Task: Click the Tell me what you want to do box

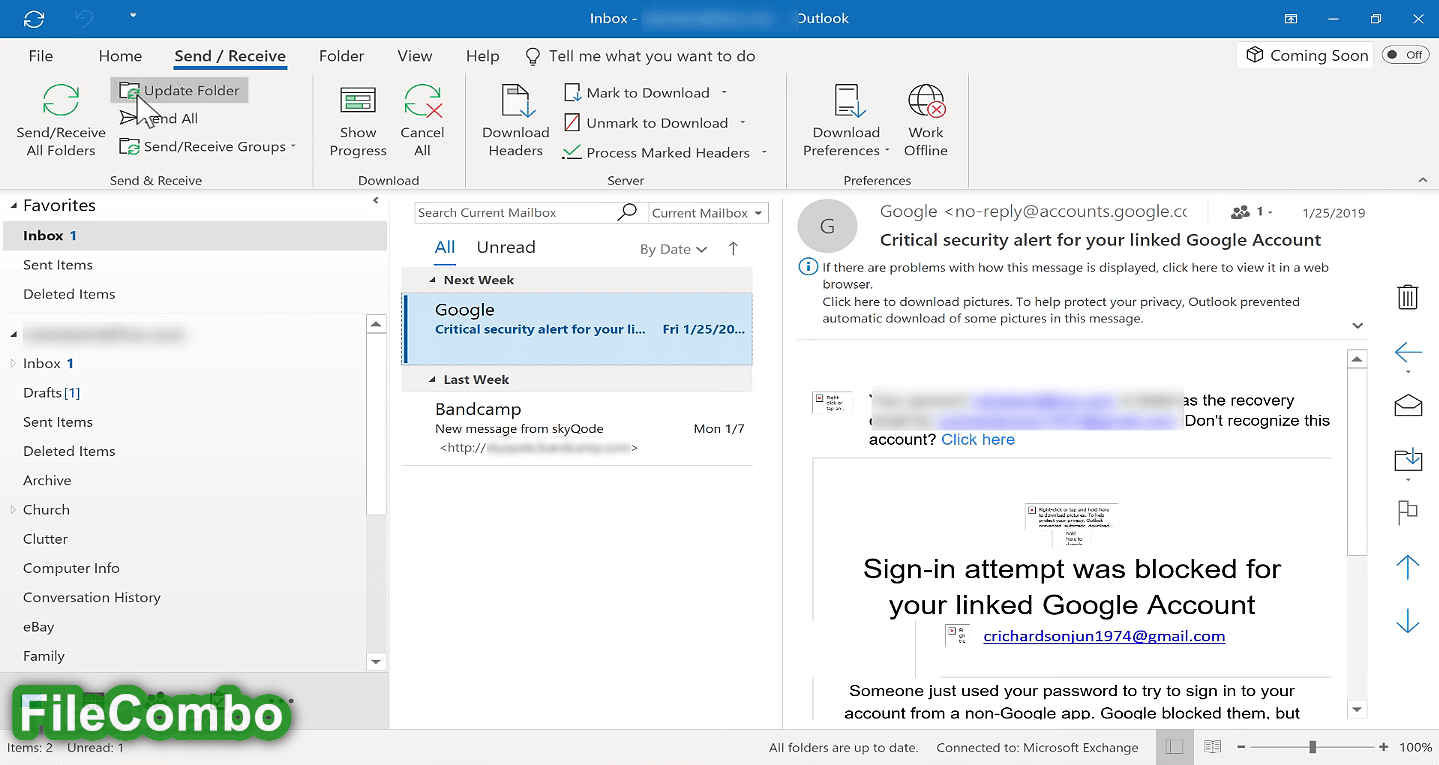Action: coord(640,56)
